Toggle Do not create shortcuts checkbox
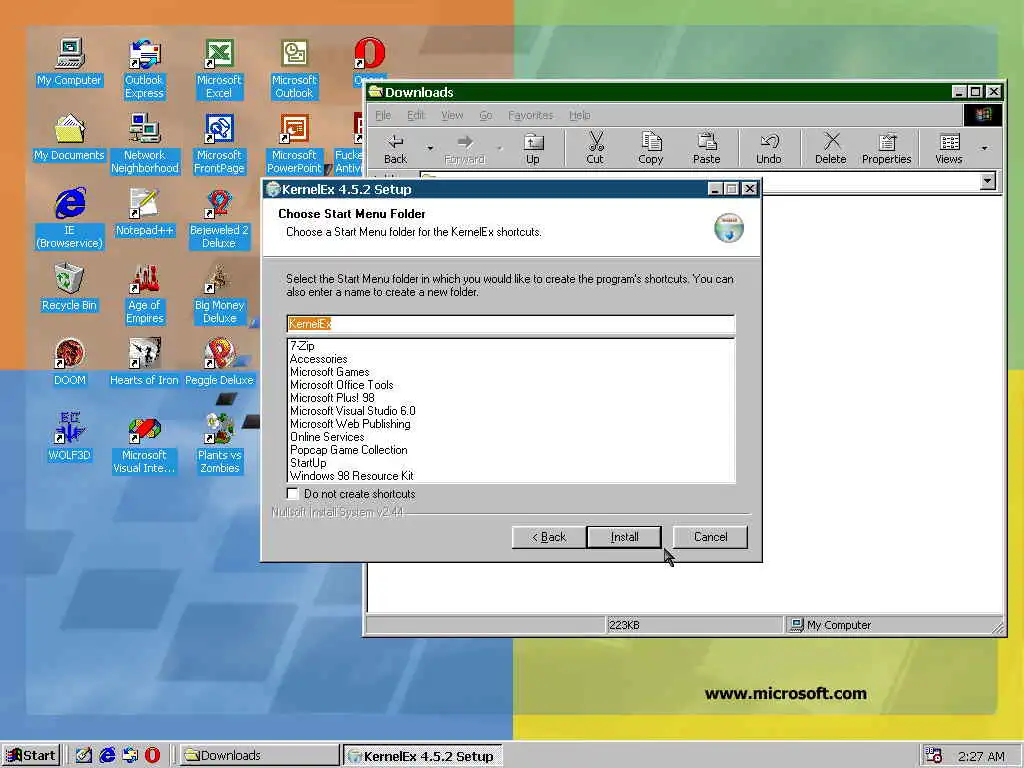 (293, 494)
